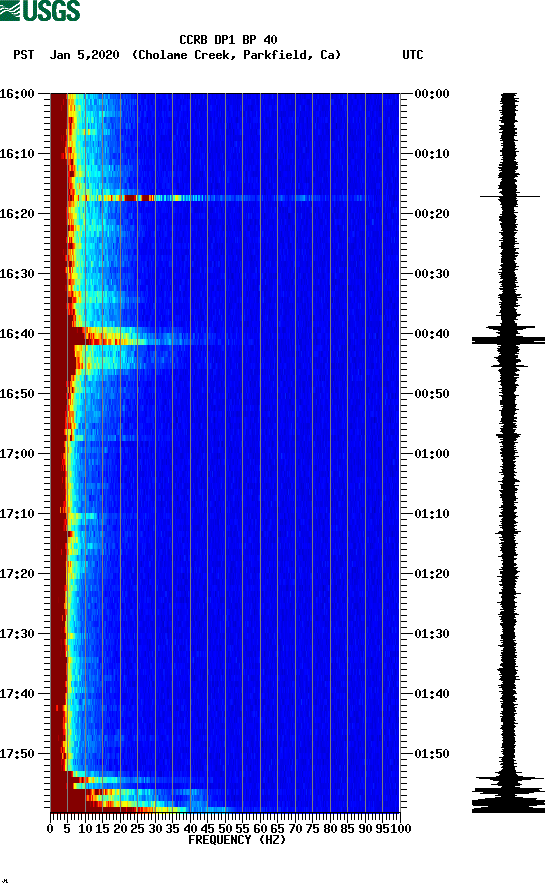Click the 16:00 PST time label

click(17, 94)
